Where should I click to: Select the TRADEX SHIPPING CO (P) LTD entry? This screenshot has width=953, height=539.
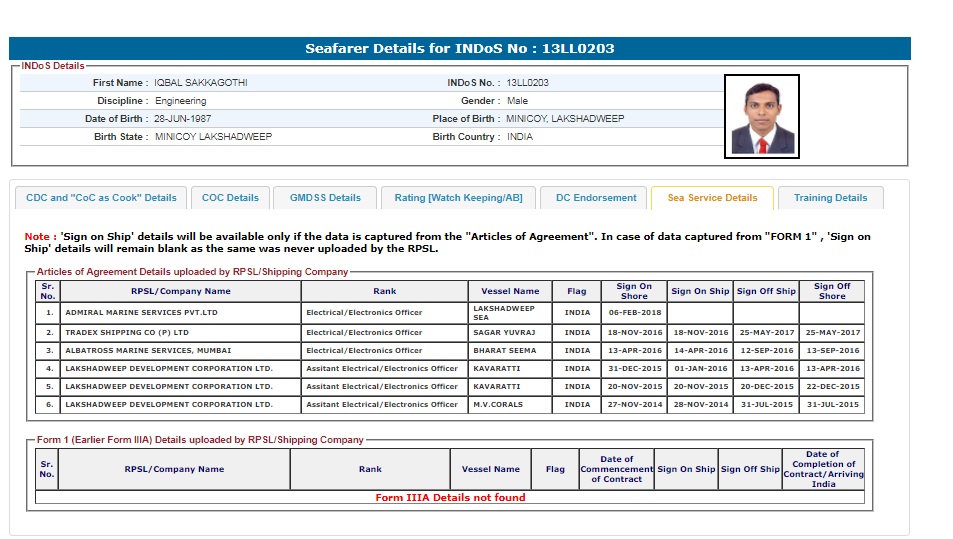point(126,332)
